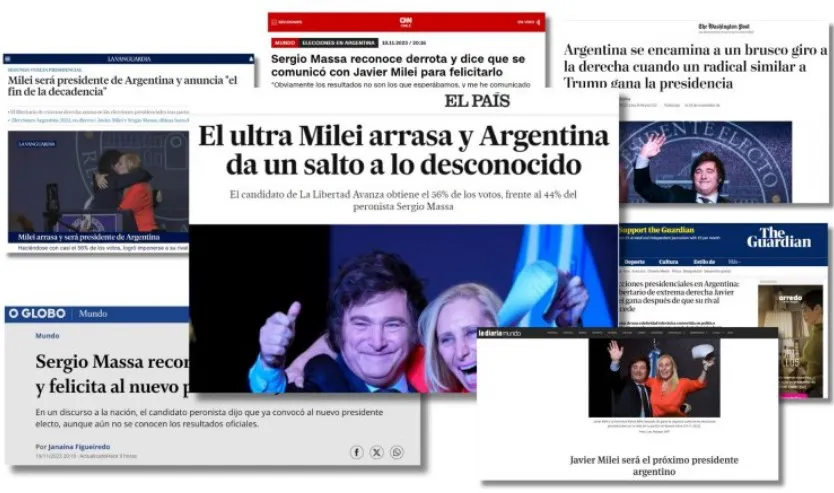Click The Guardian logo
This screenshot has width=834, height=493.
tap(779, 238)
